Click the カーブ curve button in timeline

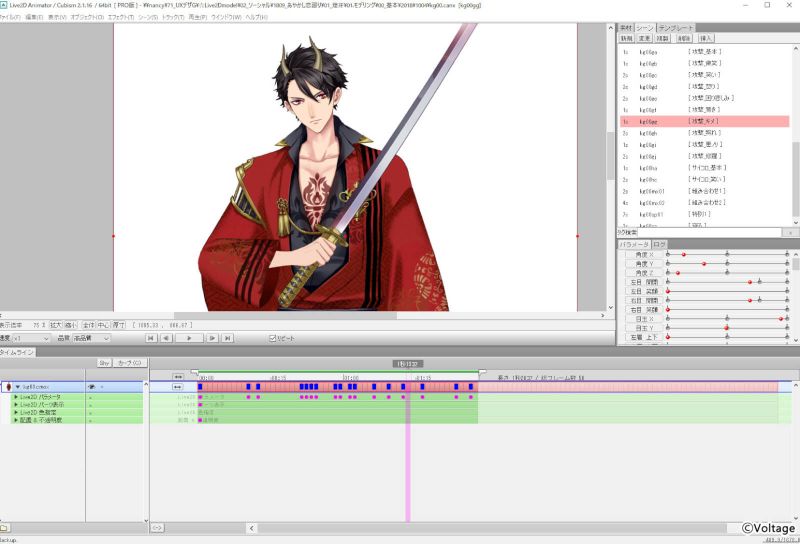point(130,363)
